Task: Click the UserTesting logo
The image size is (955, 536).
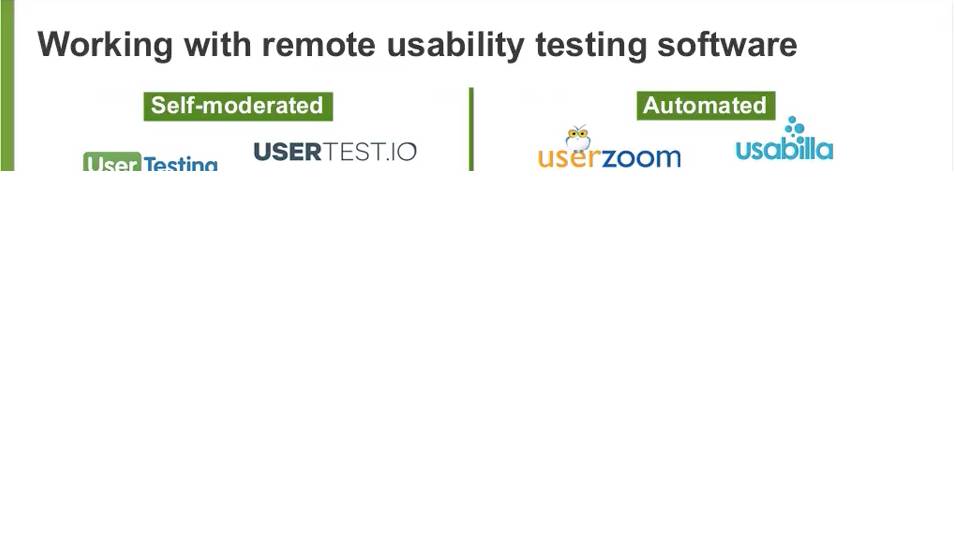Action: 150,162
